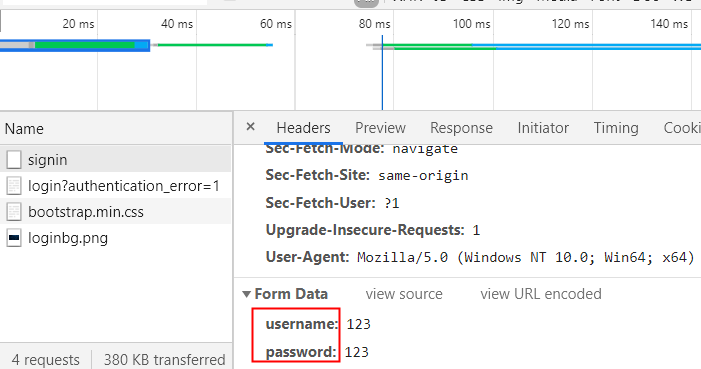Screen dimensions: 701x369
Task: Open the Initiator tab
Action: [x=543, y=128]
